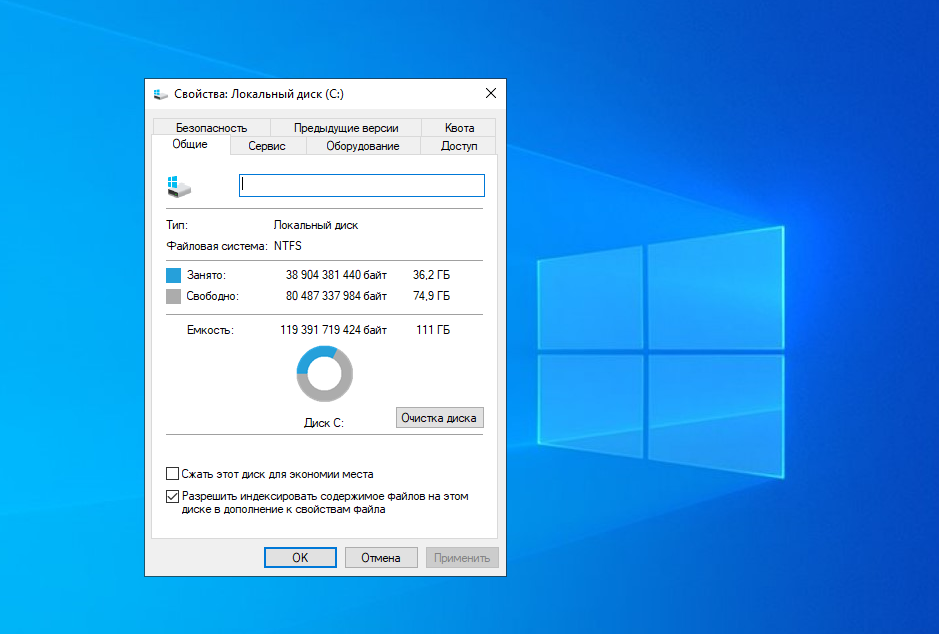
Task: Confirm with the OK button
Action: pos(300,557)
